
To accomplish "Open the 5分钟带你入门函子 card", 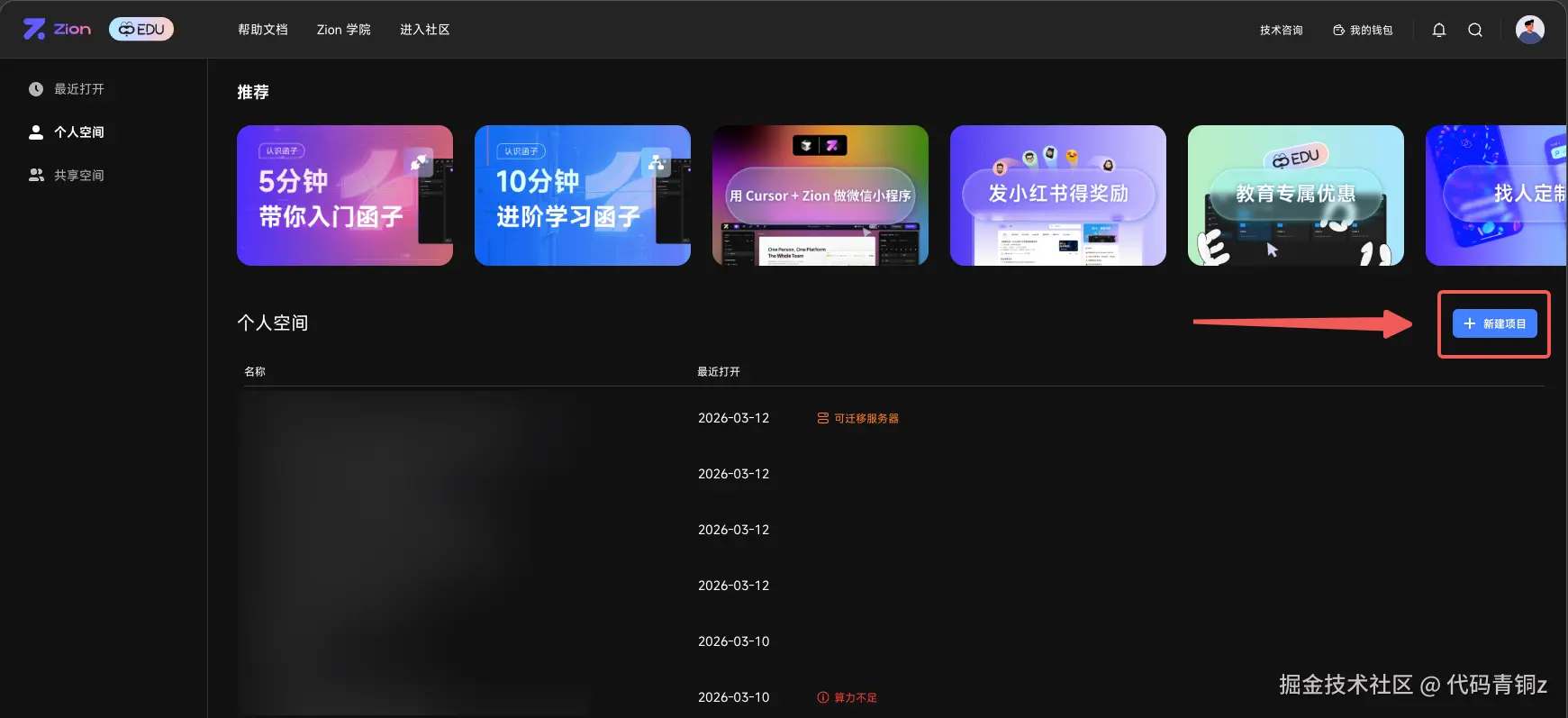I will (x=345, y=195).
